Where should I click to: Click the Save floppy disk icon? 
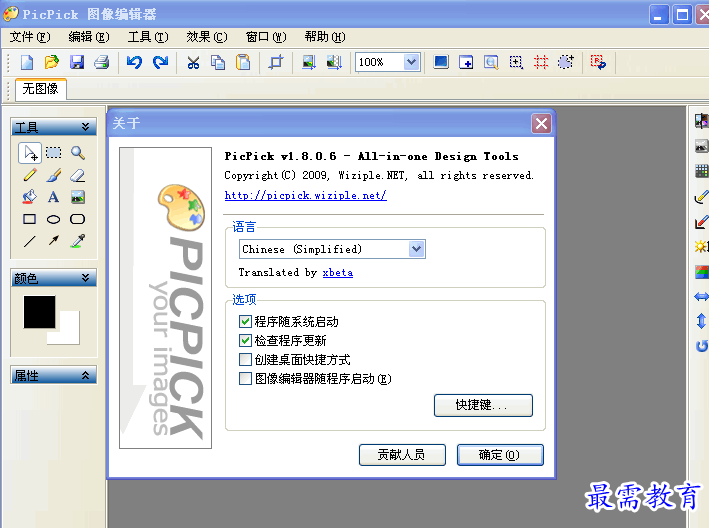(77, 62)
